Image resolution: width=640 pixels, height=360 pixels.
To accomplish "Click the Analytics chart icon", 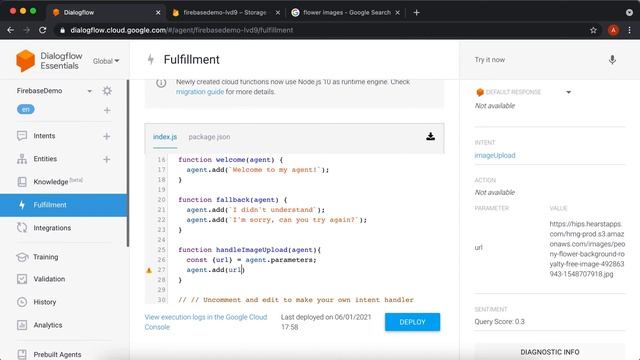I will (x=22, y=325).
